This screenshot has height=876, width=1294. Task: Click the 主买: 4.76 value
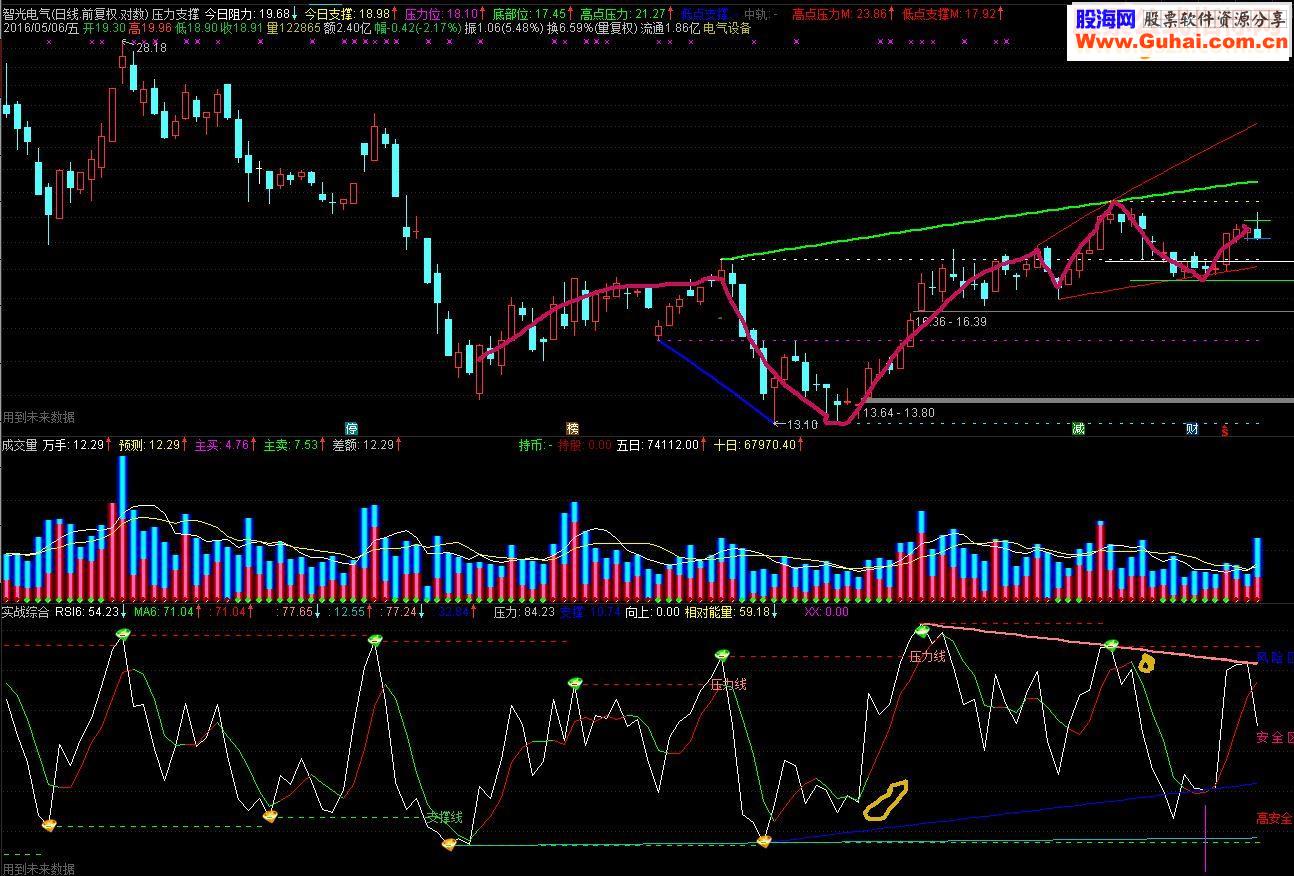point(221,445)
